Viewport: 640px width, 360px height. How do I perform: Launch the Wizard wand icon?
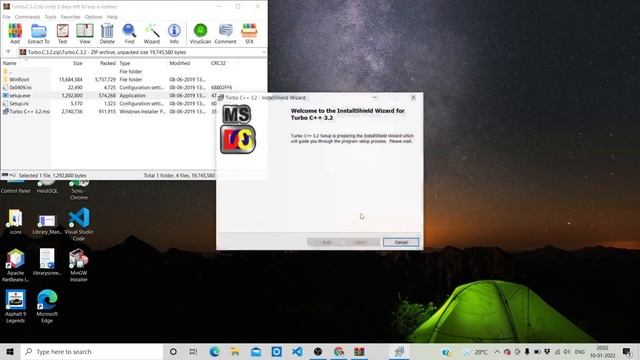(x=151, y=33)
